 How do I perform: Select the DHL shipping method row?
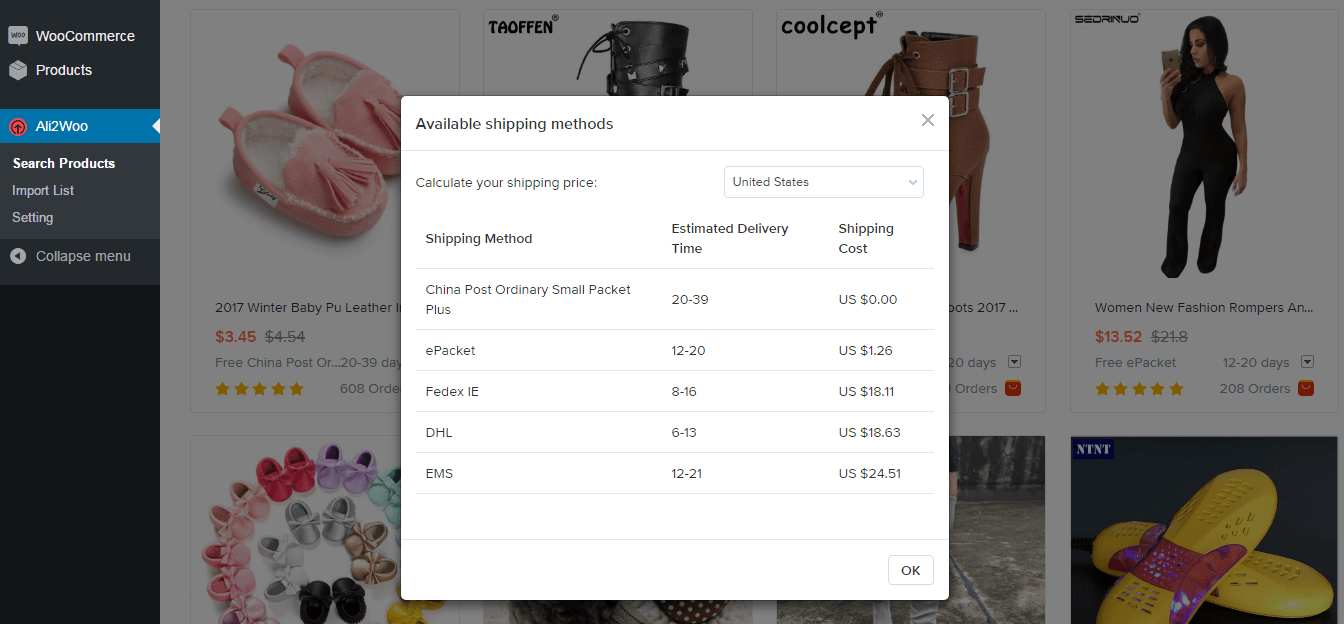pos(675,433)
